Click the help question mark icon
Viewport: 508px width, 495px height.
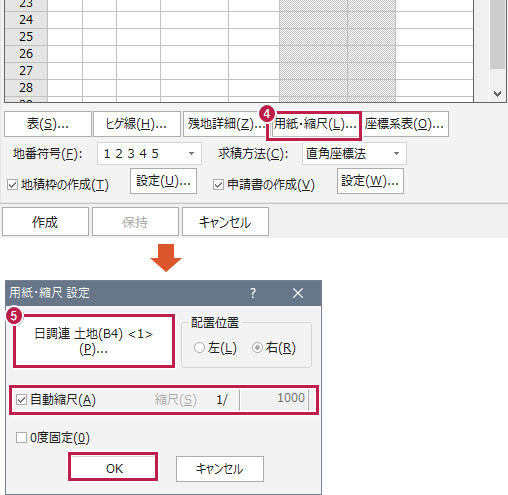point(253,293)
